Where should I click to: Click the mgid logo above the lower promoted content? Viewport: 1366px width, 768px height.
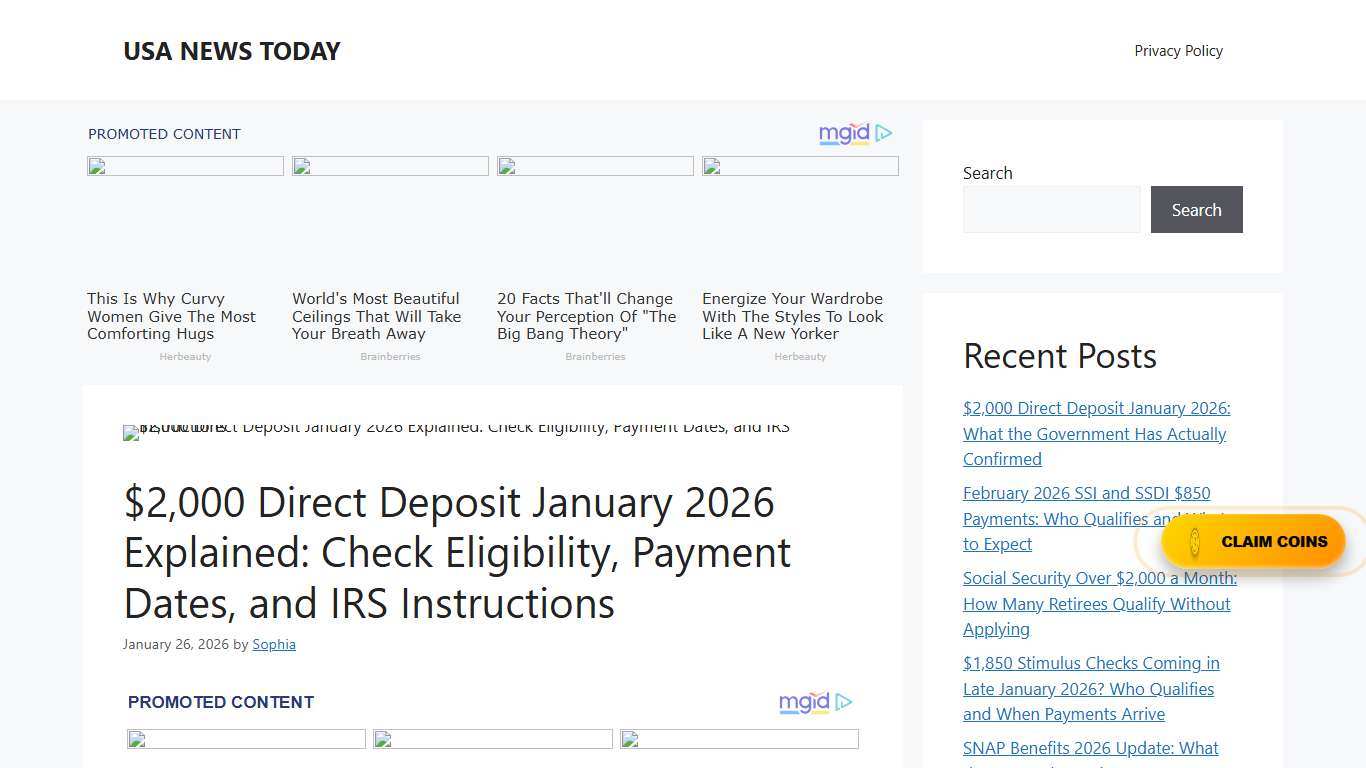(x=804, y=702)
